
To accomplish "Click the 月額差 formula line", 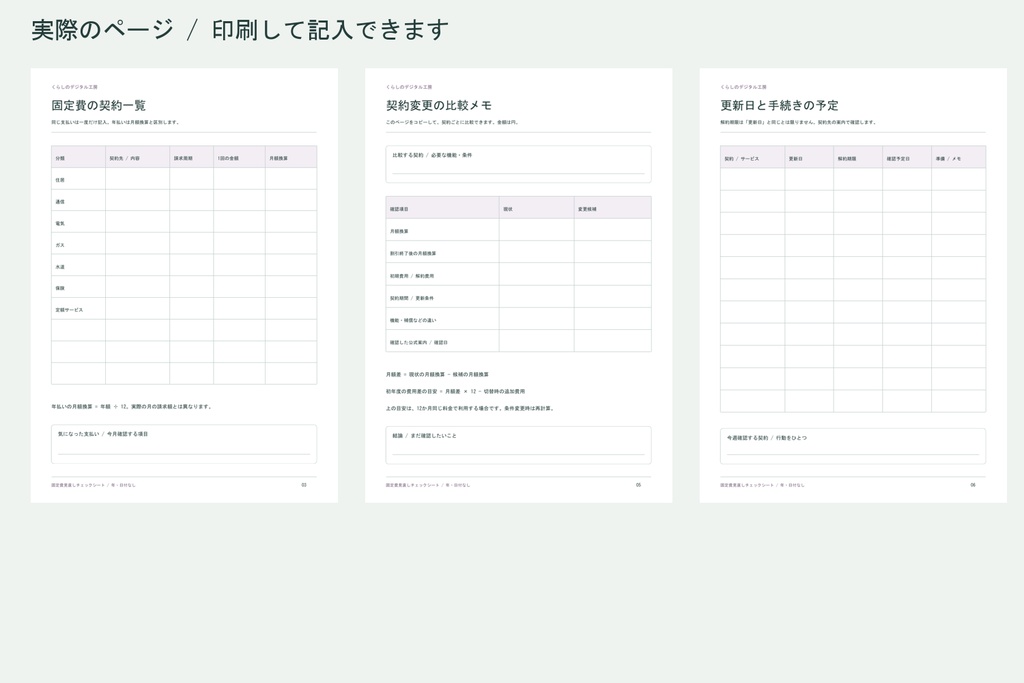I will [437, 375].
